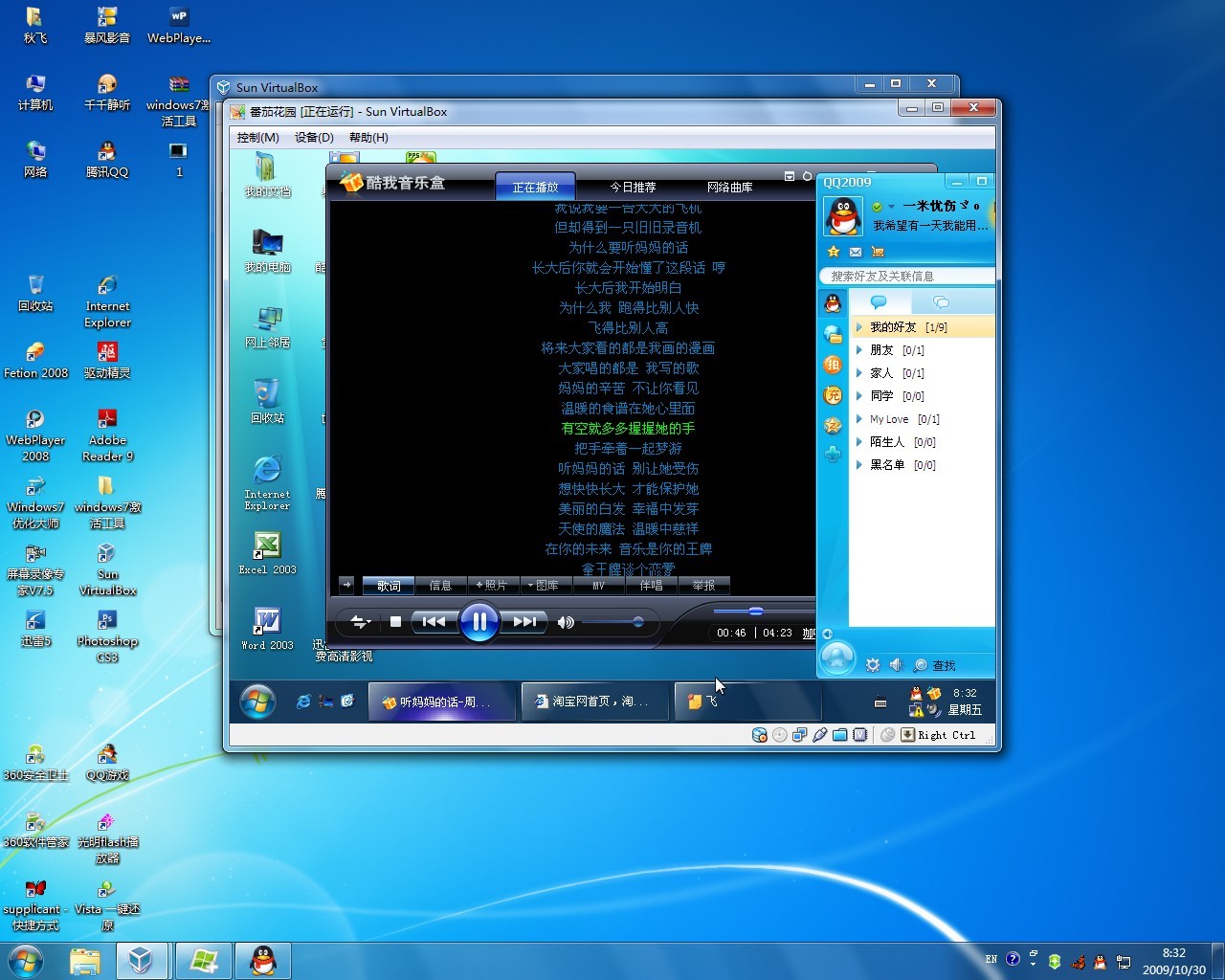Switch to 网络曲库 tab
Image resolution: width=1225 pixels, height=980 pixels.
(x=730, y=187)
